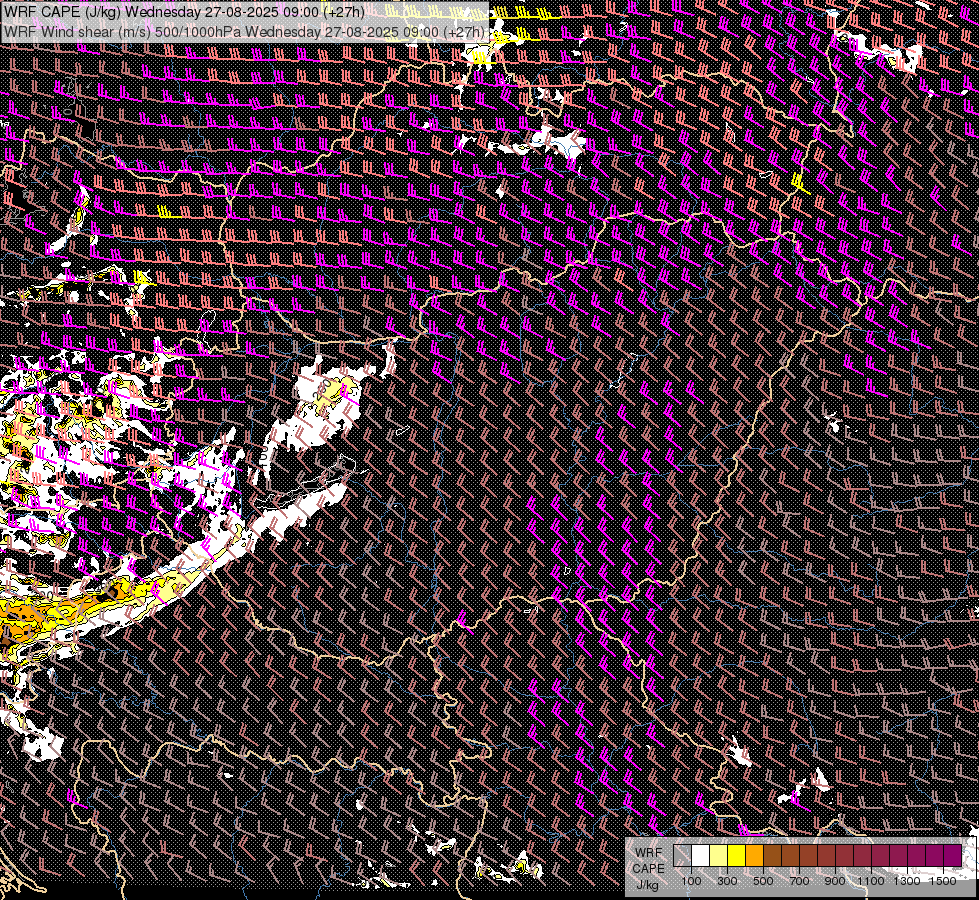Select the bright yellow CAPE legend swatch
The height and width of the screenshot is (900, 979).
pos(736,856)
